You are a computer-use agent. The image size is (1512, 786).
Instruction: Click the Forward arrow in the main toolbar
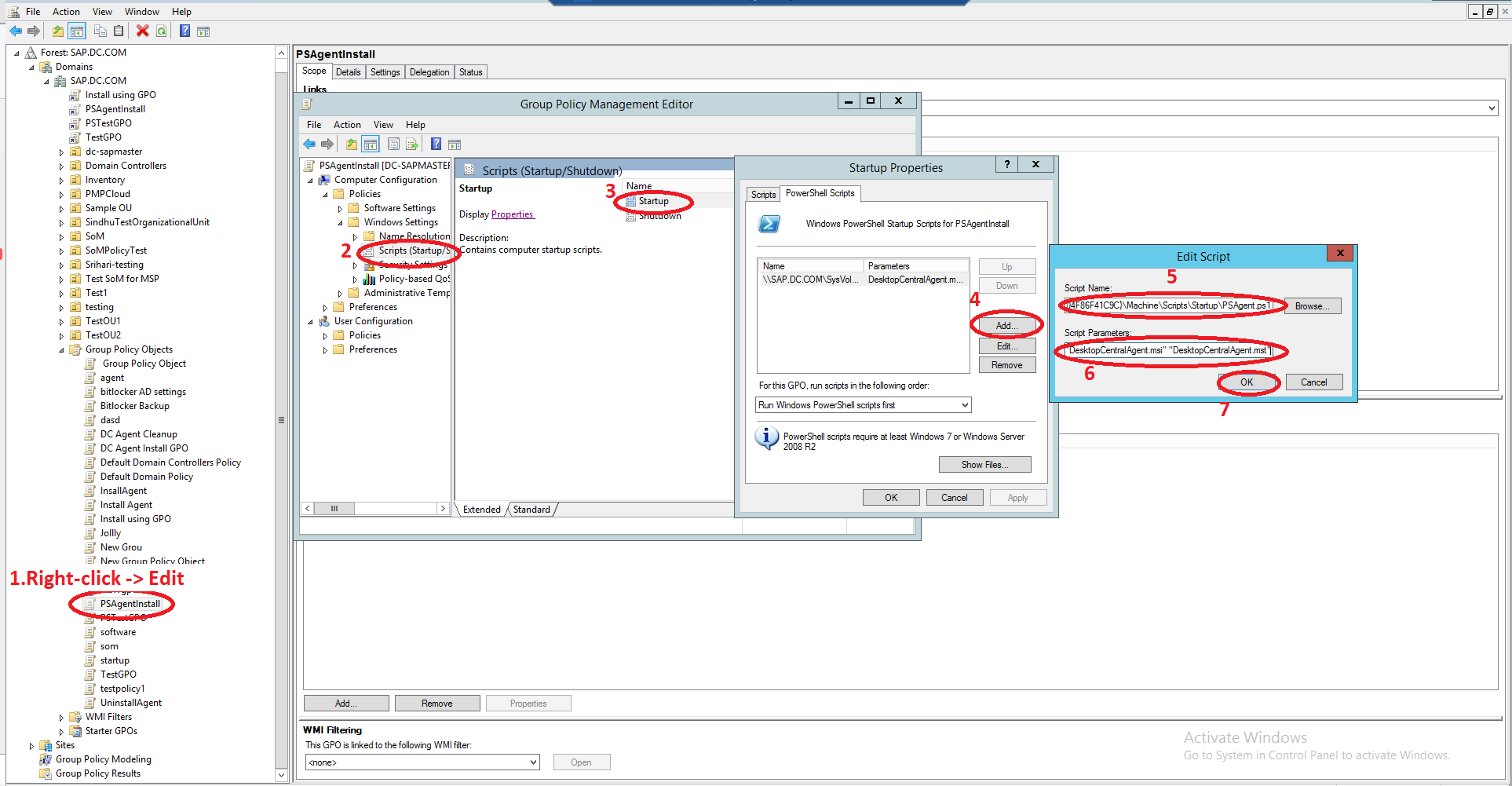click(x=34, y=31)
